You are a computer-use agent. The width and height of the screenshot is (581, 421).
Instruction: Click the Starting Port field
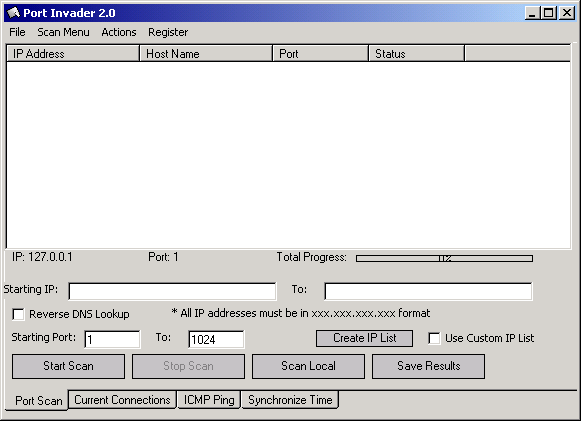112,339
